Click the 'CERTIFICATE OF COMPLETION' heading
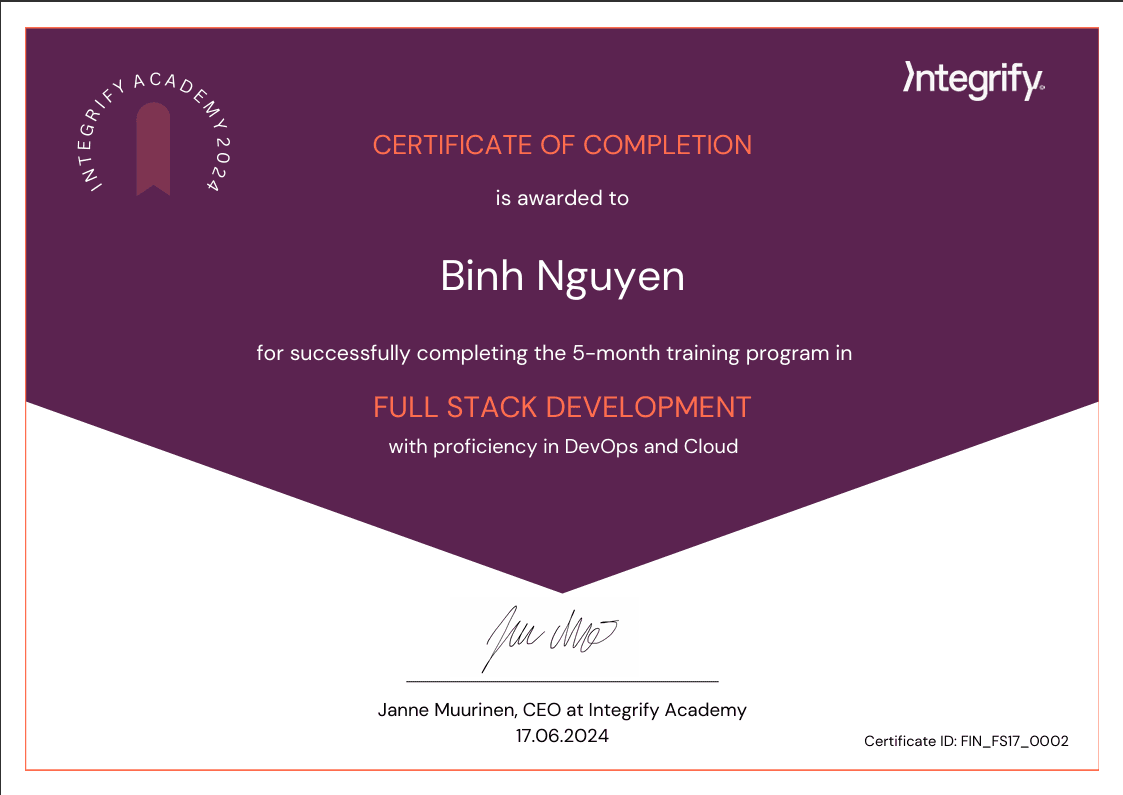This screenshot has width=1123, height=795. tap(562, 145)
